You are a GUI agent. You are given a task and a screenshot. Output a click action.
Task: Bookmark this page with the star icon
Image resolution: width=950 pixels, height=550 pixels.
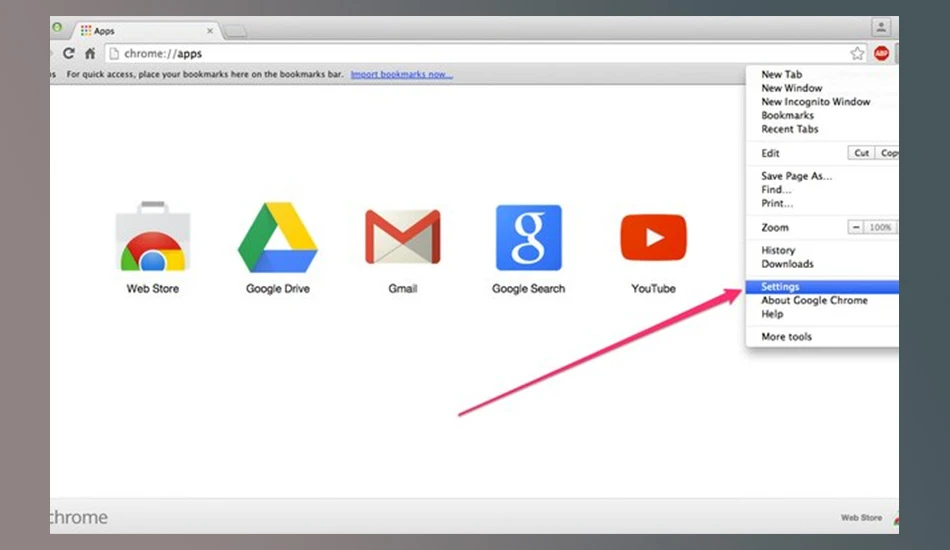point(857,53)
